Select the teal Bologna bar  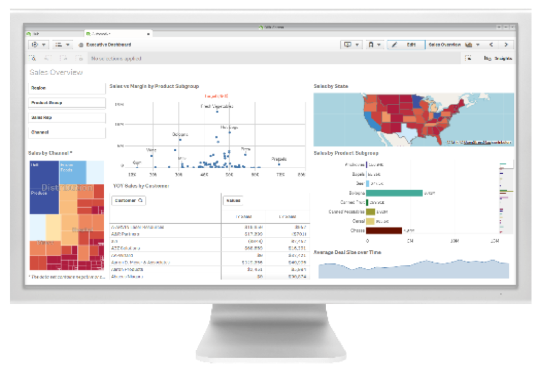coord(394,193)
